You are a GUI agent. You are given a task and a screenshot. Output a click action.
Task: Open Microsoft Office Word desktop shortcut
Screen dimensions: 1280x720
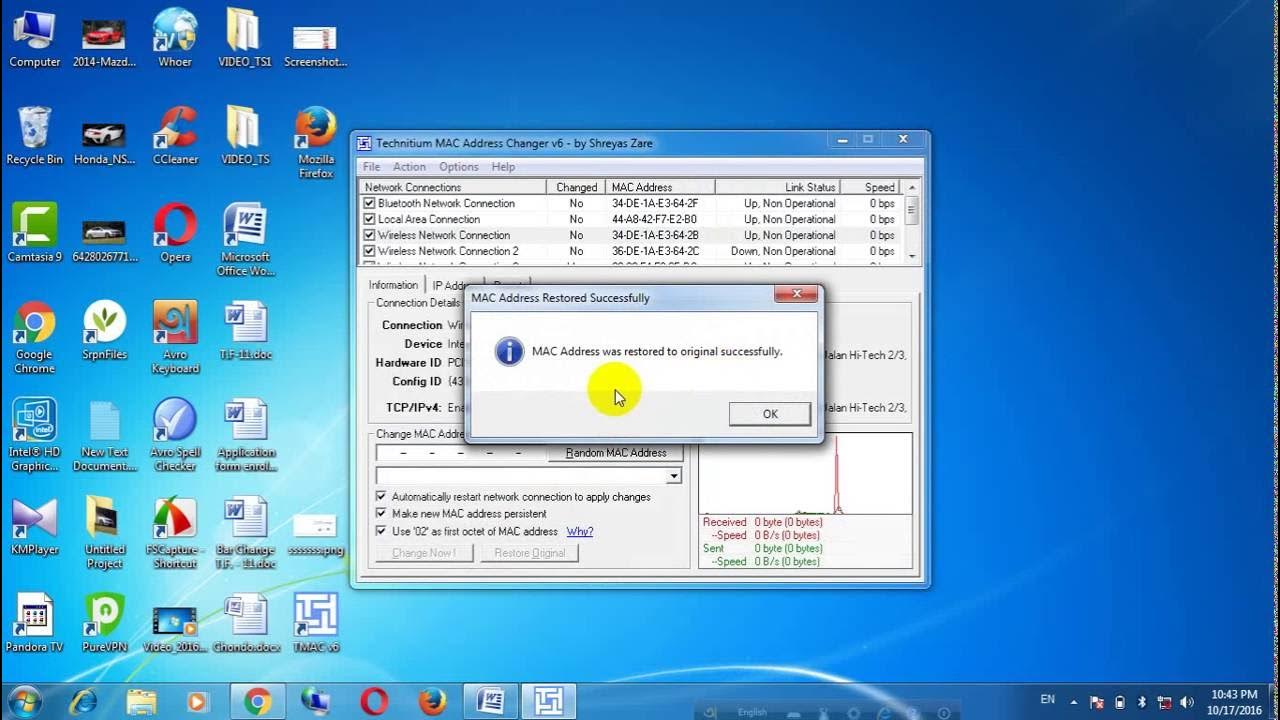[245, 240]
